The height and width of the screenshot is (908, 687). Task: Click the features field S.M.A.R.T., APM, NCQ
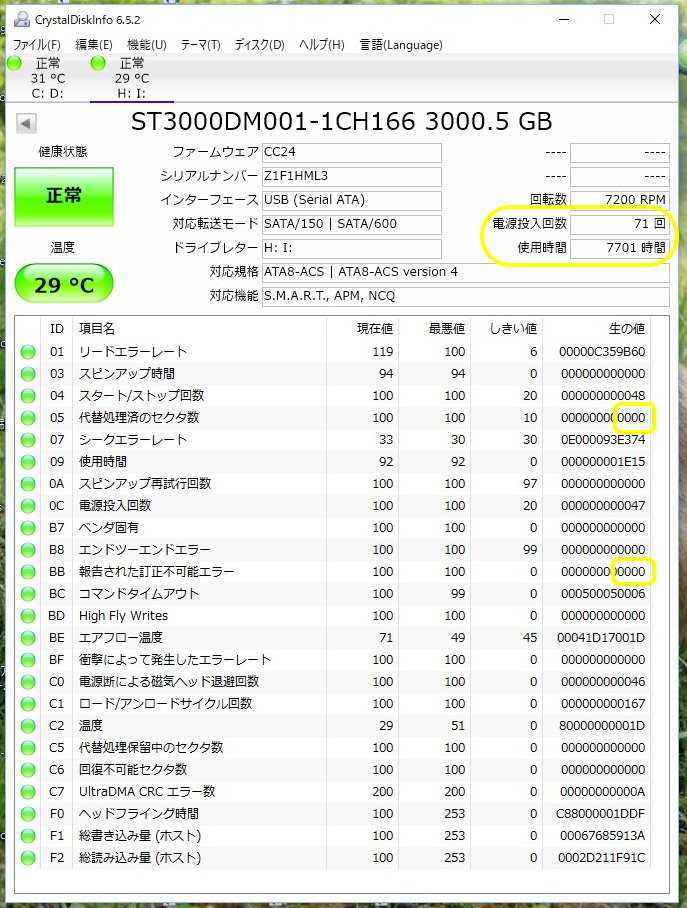465,296
